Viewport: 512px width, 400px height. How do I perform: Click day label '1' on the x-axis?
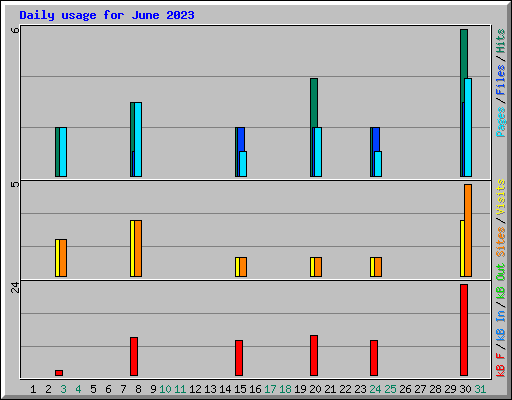(x=33, y=389)
